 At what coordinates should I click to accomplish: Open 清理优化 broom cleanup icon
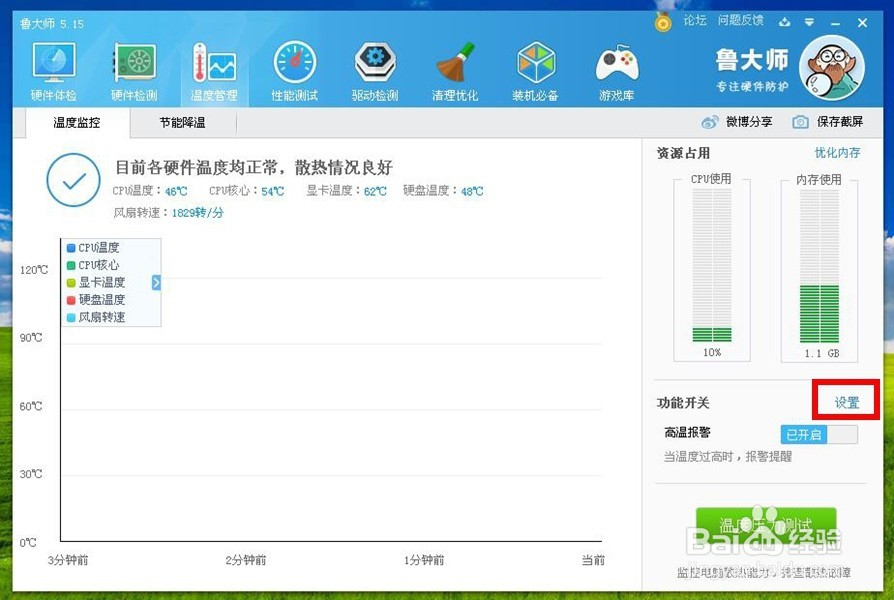click(x=455, y=62)
